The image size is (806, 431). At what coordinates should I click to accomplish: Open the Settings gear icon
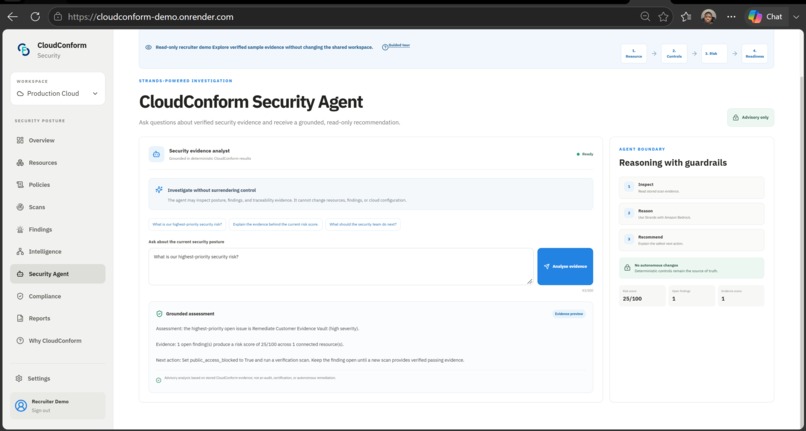(19, 379)
